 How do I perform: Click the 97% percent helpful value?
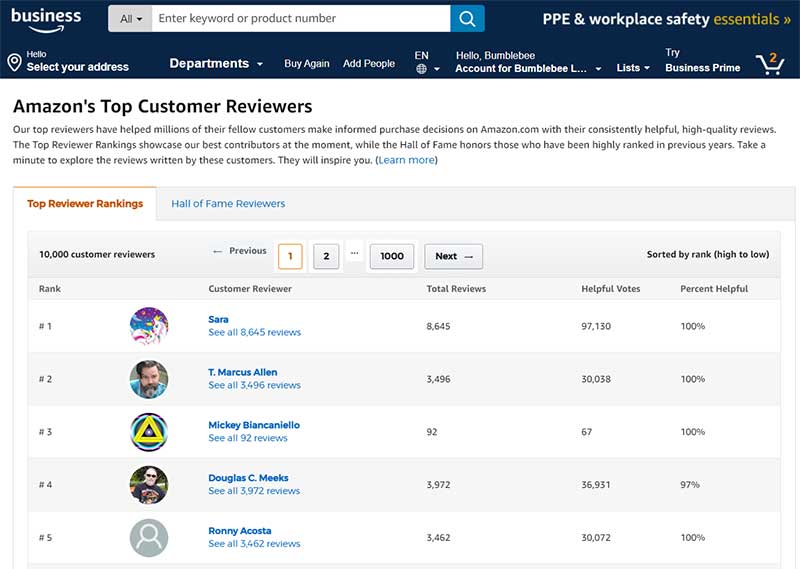[690, 485]
